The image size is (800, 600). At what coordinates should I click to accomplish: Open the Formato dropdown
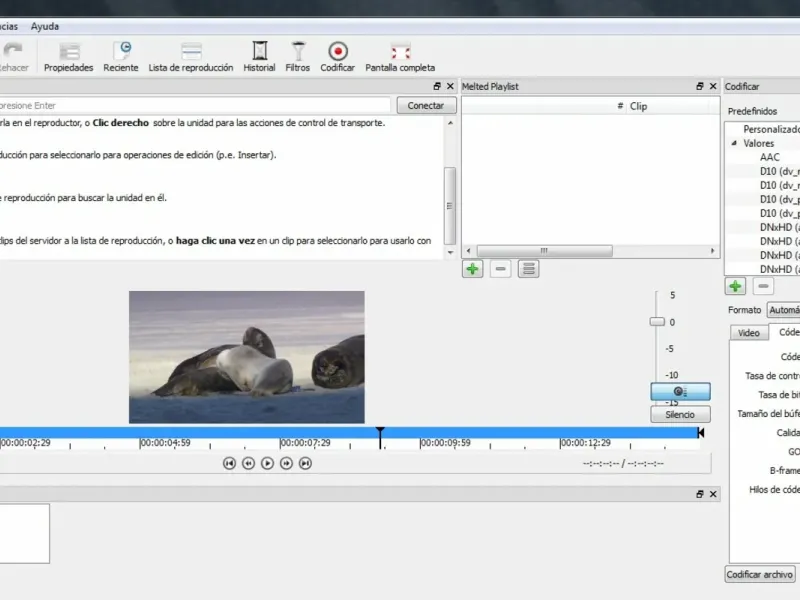pyautogui.click(x=783, y=311)
